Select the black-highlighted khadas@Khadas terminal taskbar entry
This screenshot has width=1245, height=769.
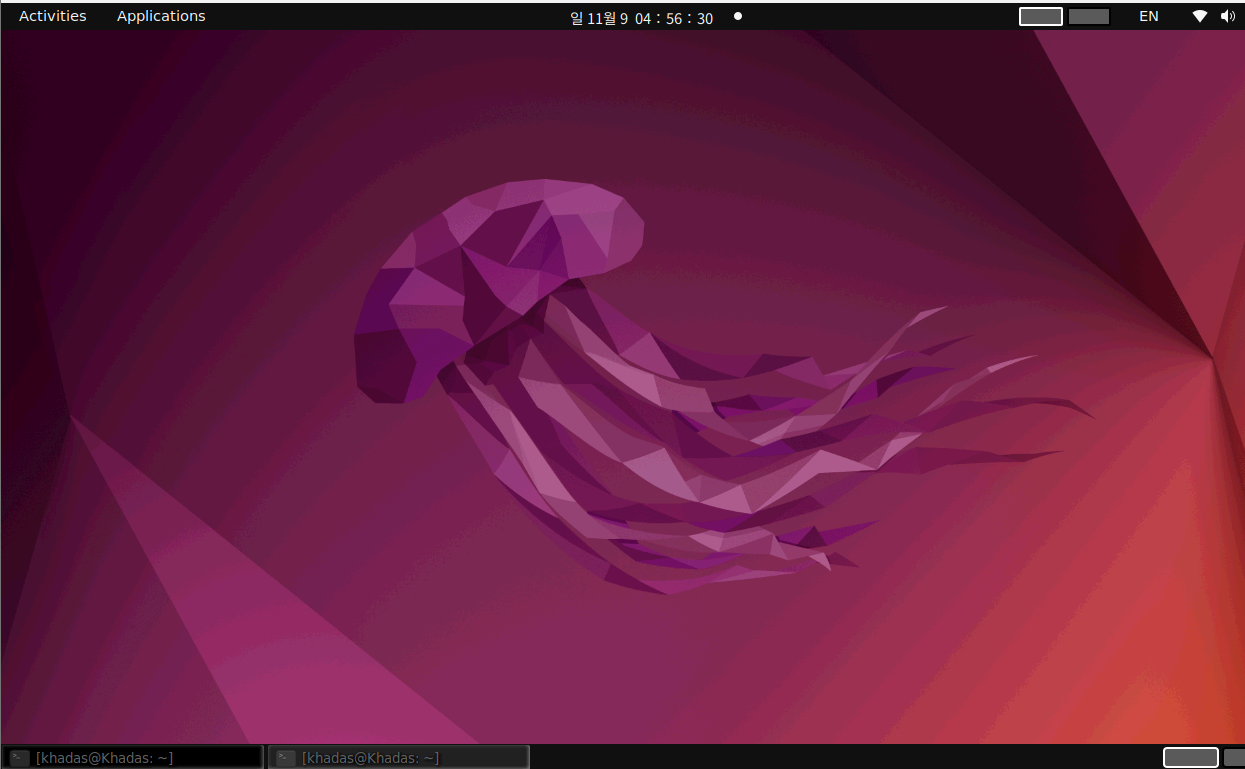[132, 758]
